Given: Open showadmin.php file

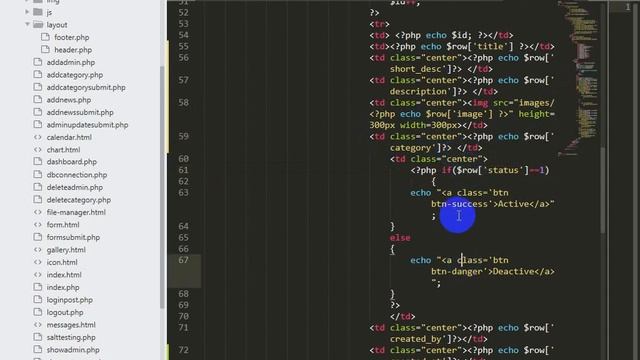Looking at the screenshot, I should [x=73, y=350].
